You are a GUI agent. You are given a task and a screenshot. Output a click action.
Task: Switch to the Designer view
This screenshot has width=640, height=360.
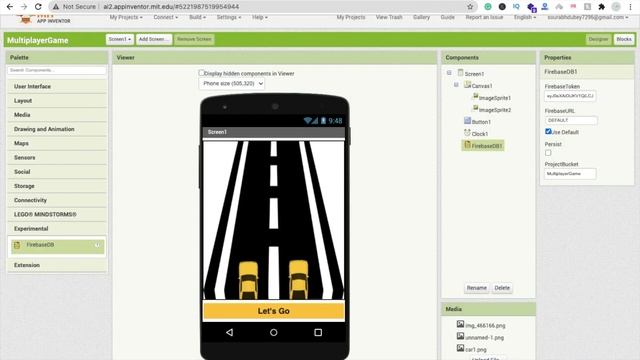598,39
